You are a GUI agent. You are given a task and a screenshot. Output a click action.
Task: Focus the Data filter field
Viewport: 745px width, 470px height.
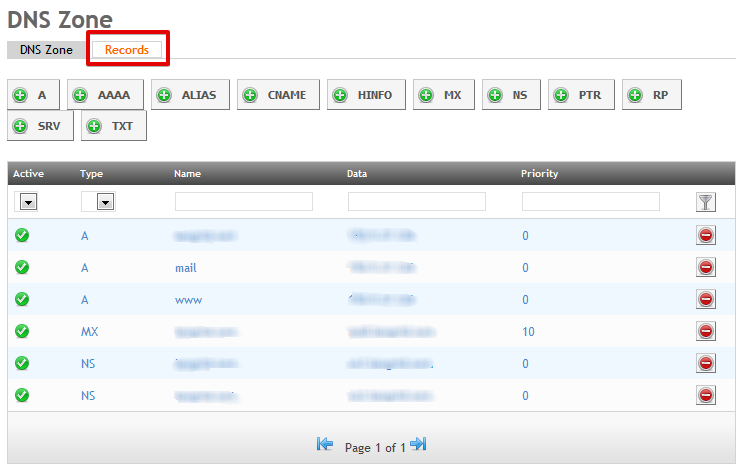(x=417, y=201)
